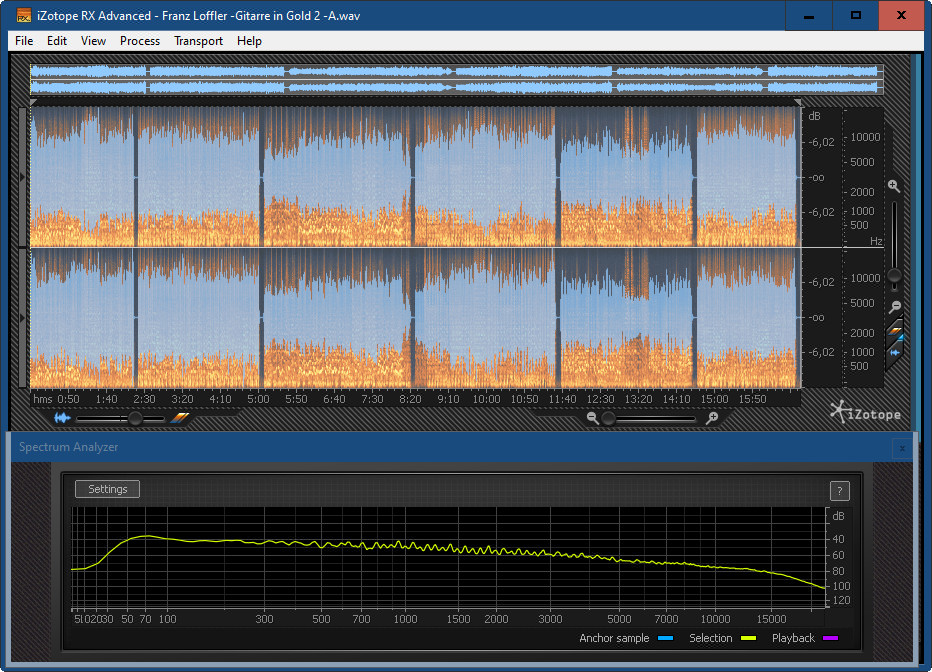This screenshot has height=672, width=932.
Task: Toggle the spectrogram view tab on right side
Action: [x=895, y=331]
